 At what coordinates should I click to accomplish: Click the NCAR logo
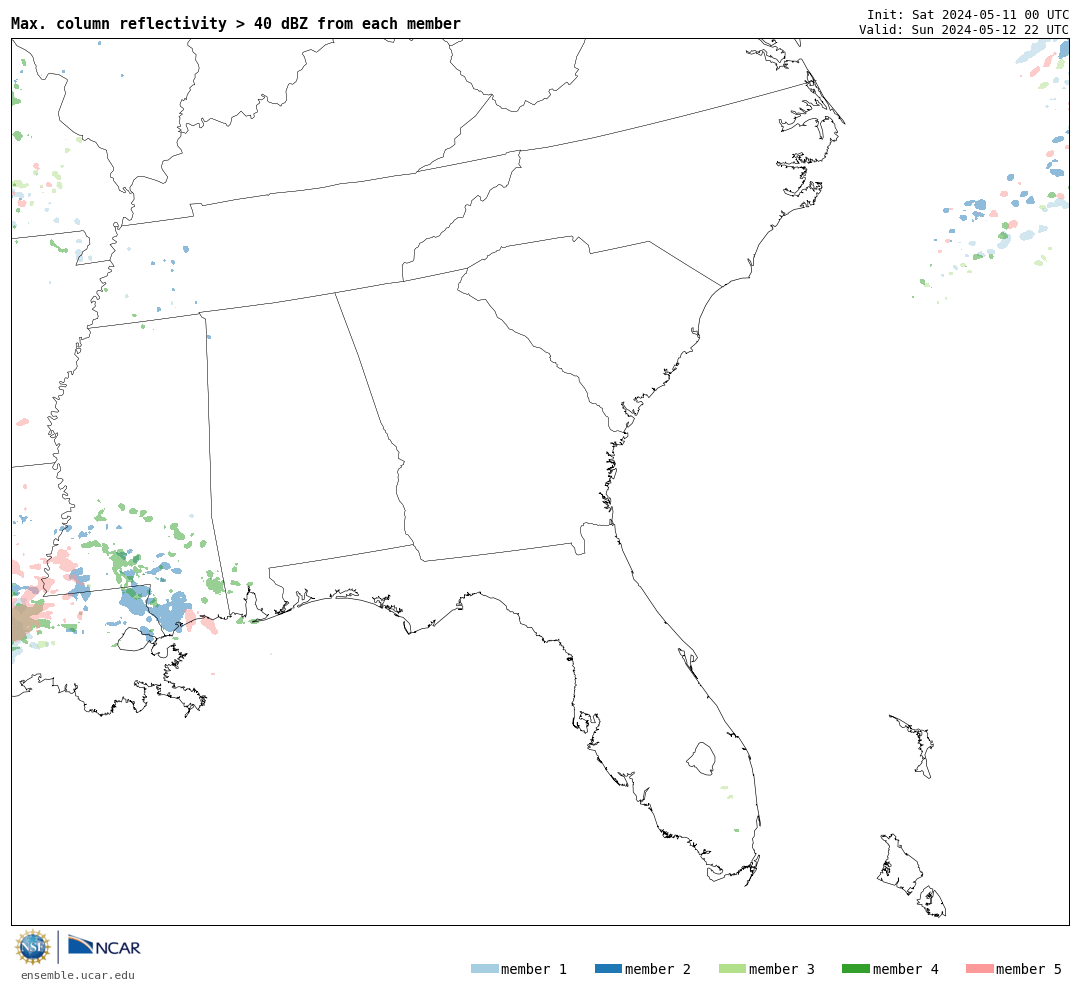coord(104,946)
